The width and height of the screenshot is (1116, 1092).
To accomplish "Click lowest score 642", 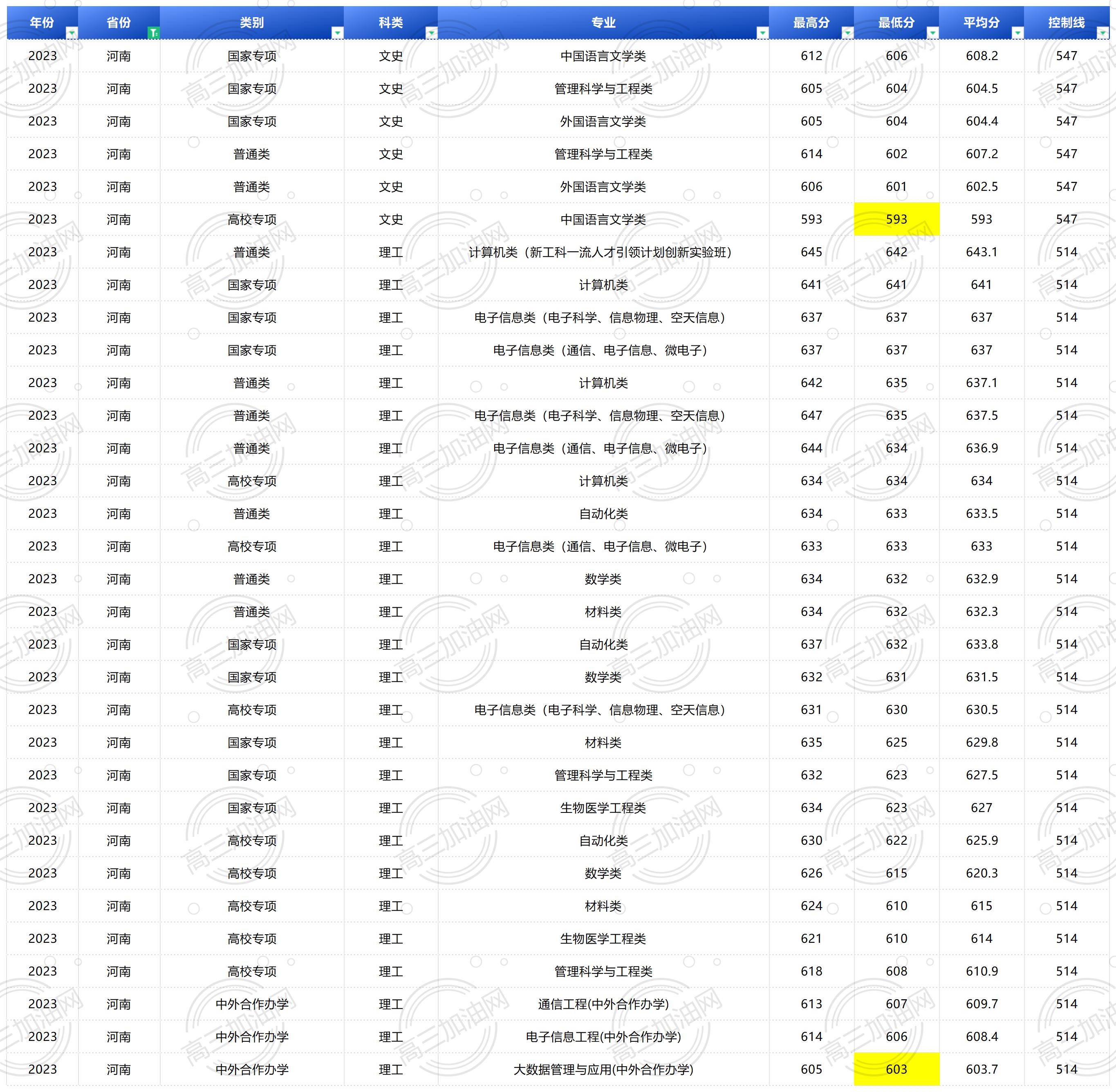I will (896, 252).
